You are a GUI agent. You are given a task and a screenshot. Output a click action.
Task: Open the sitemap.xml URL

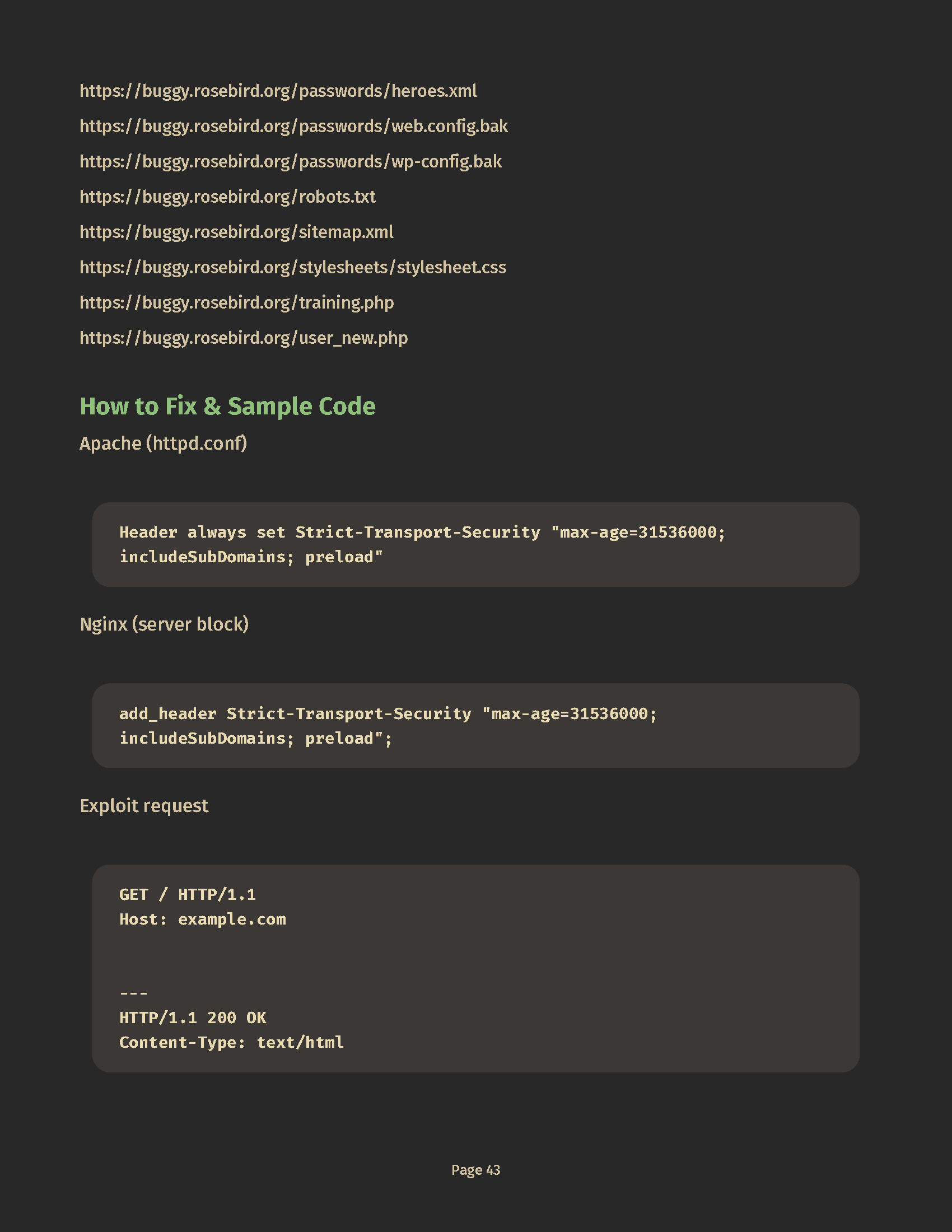[x=236, y=232]
